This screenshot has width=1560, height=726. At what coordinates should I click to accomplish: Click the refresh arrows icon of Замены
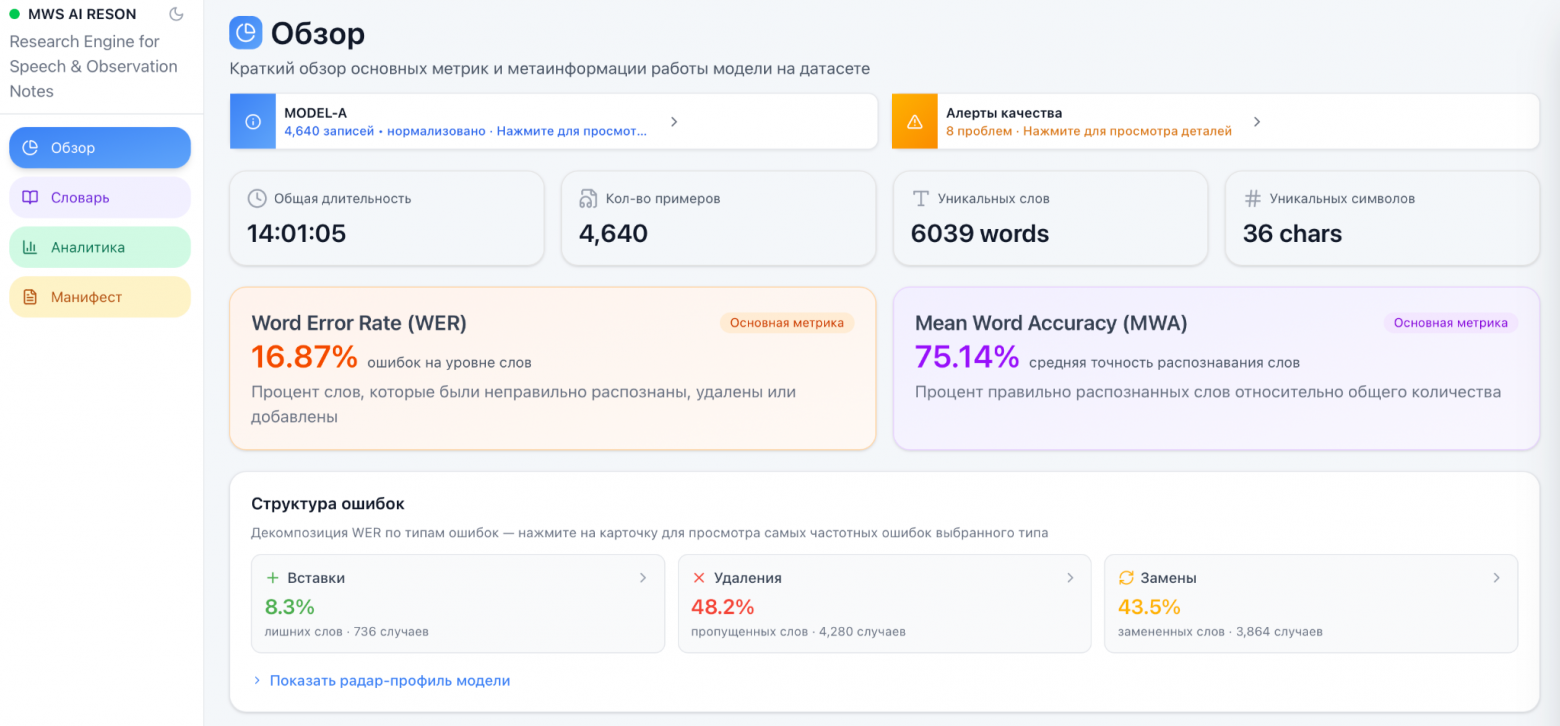pyautogui.click(x=1126, y=578)
